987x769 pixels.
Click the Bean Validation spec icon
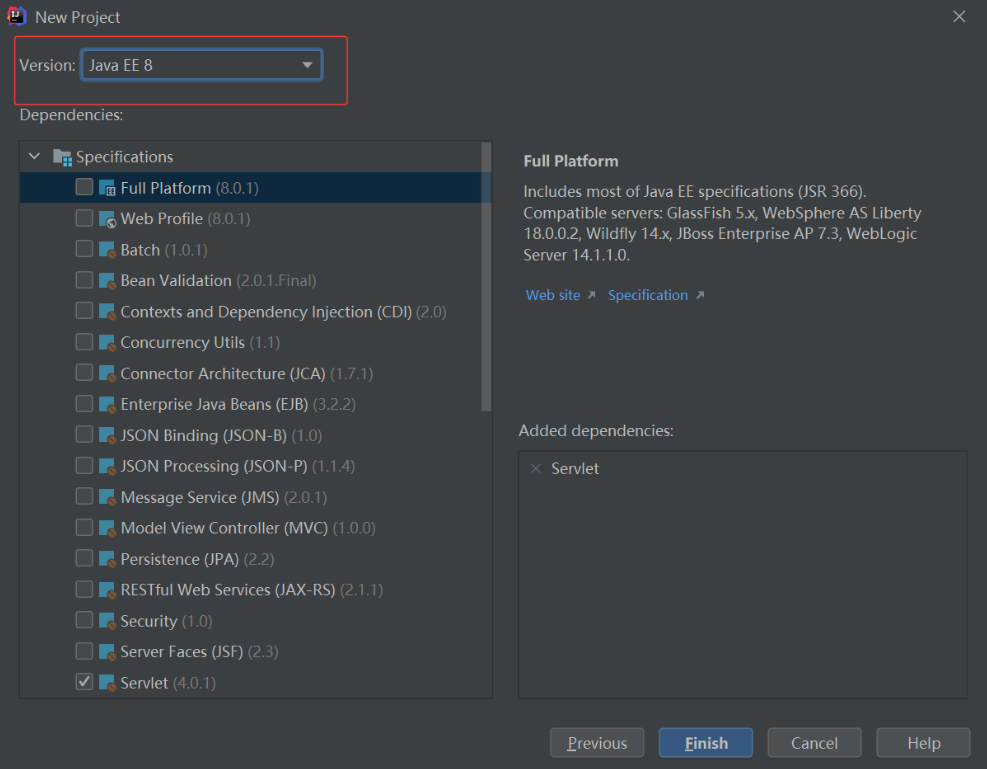tap(107, 281)
